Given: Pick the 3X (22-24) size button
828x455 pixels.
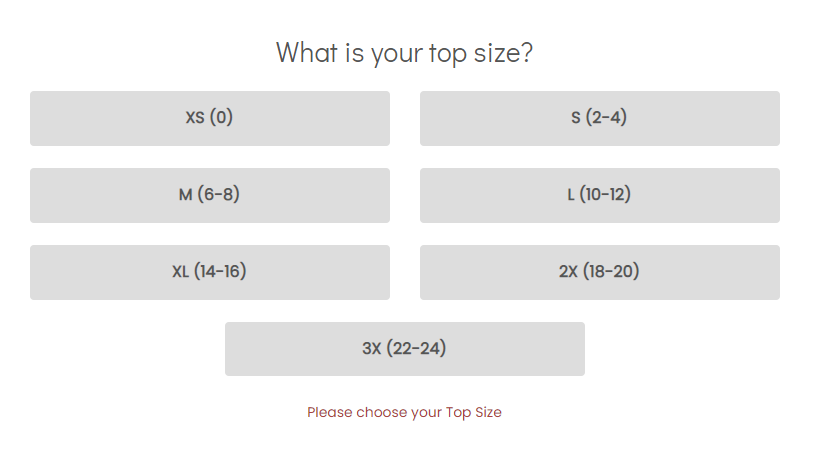Looking at the screenshot, I should [404, 349].
